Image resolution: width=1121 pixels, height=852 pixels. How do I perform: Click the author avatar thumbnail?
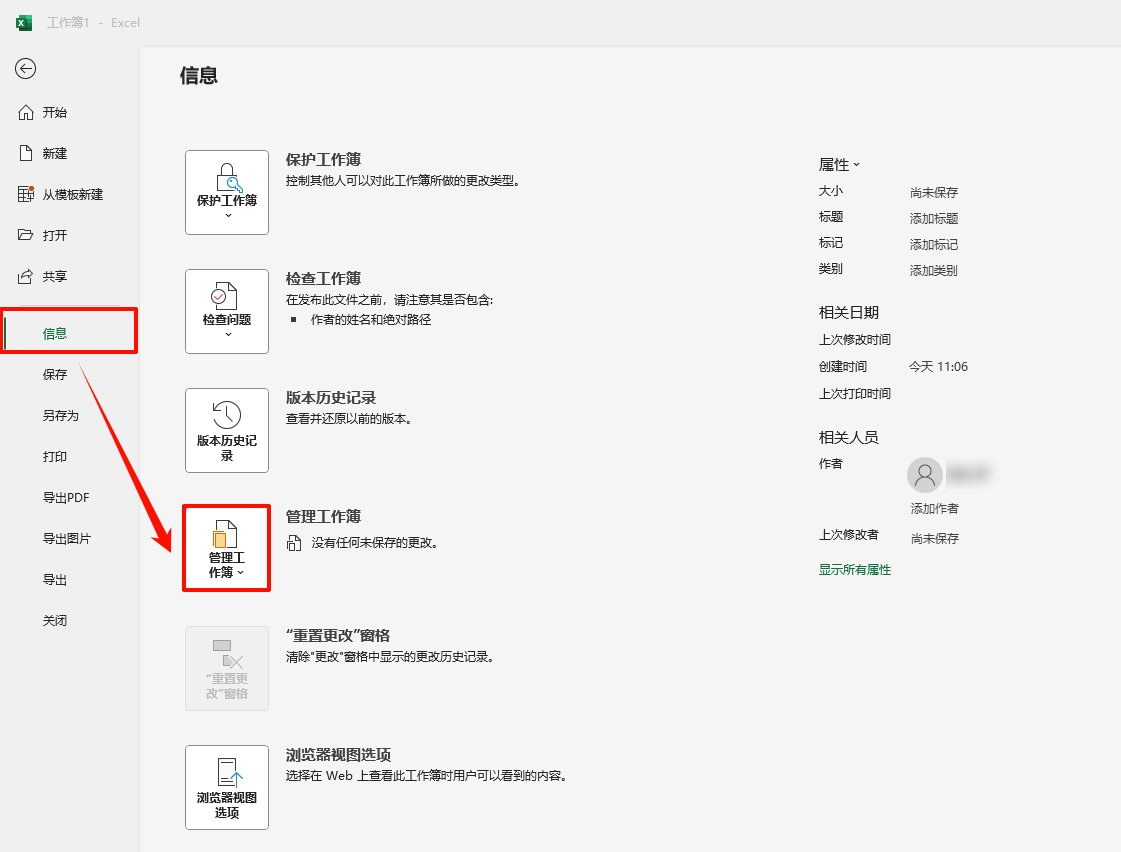click(x=925, y=475)
